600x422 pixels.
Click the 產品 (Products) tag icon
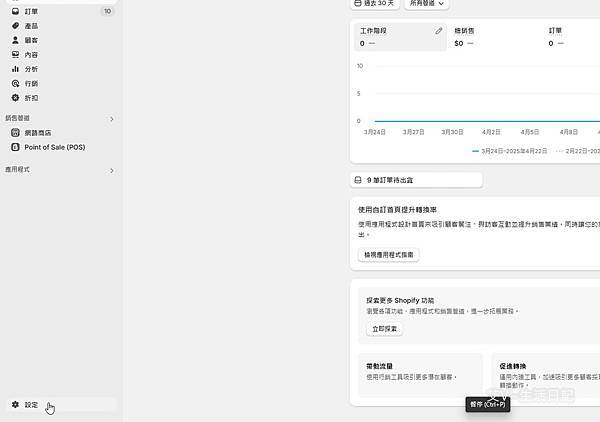click(x=15, y=26)
